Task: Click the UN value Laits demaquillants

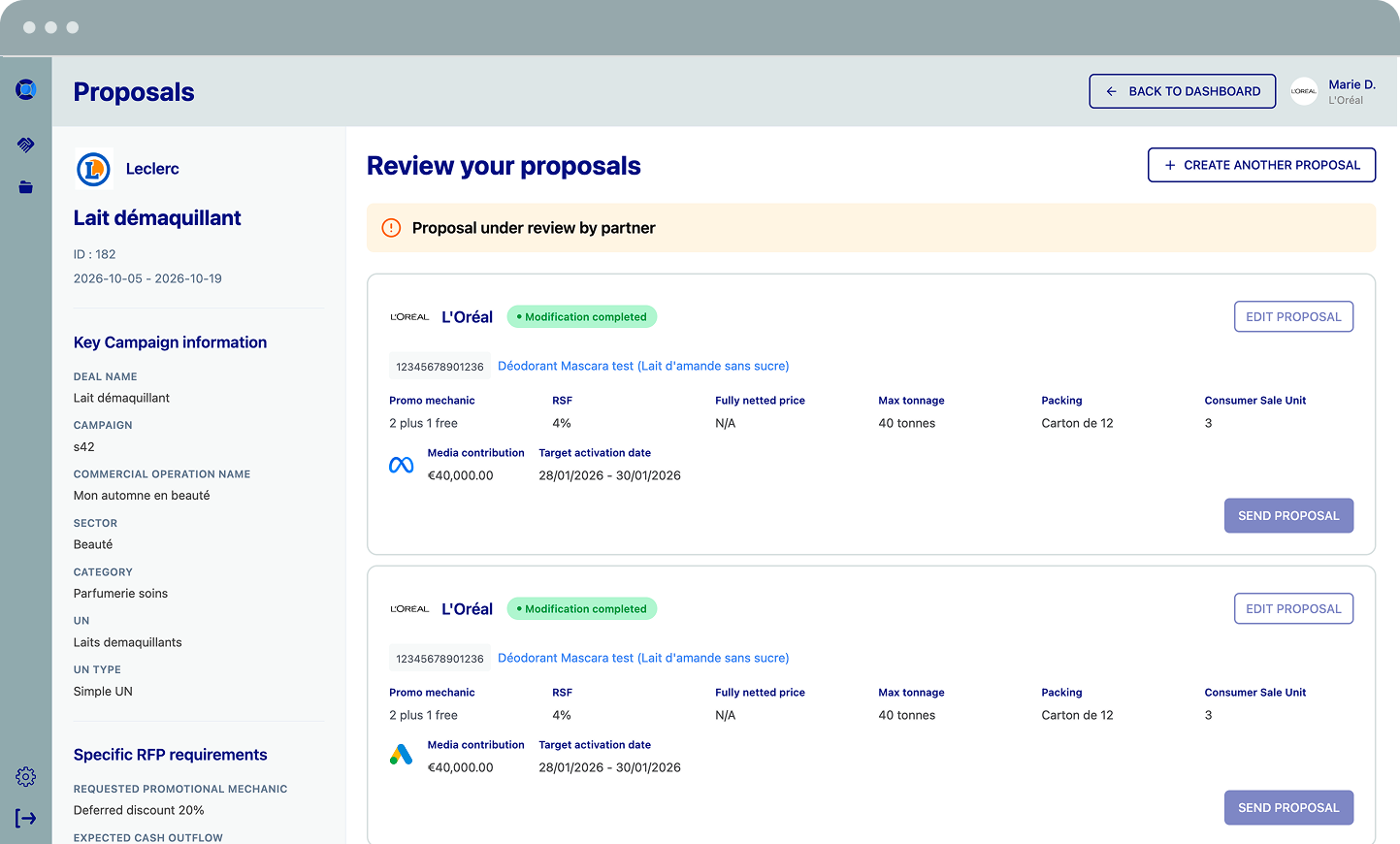Action: coord(128,642)
